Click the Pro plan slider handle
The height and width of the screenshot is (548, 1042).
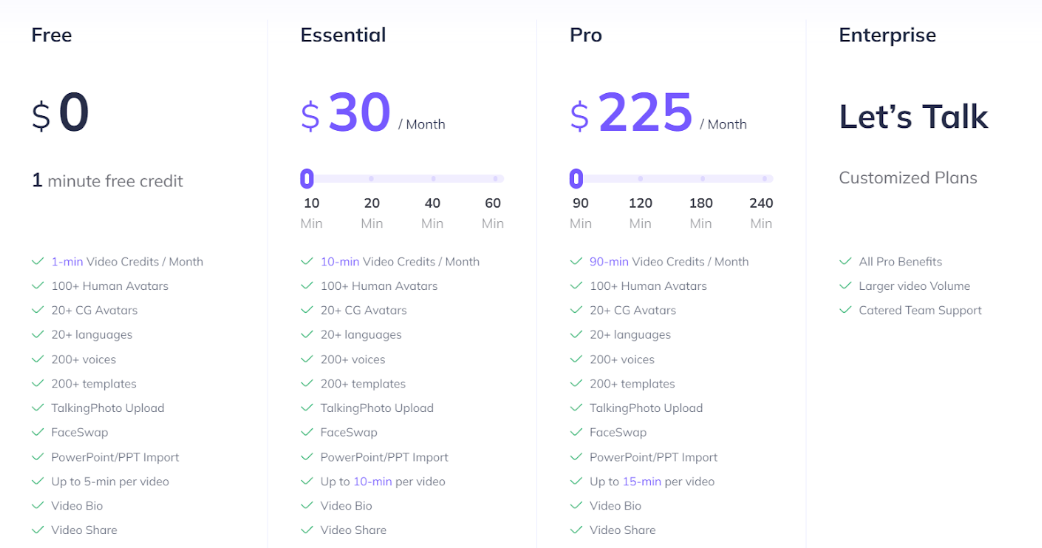point(576,179)
